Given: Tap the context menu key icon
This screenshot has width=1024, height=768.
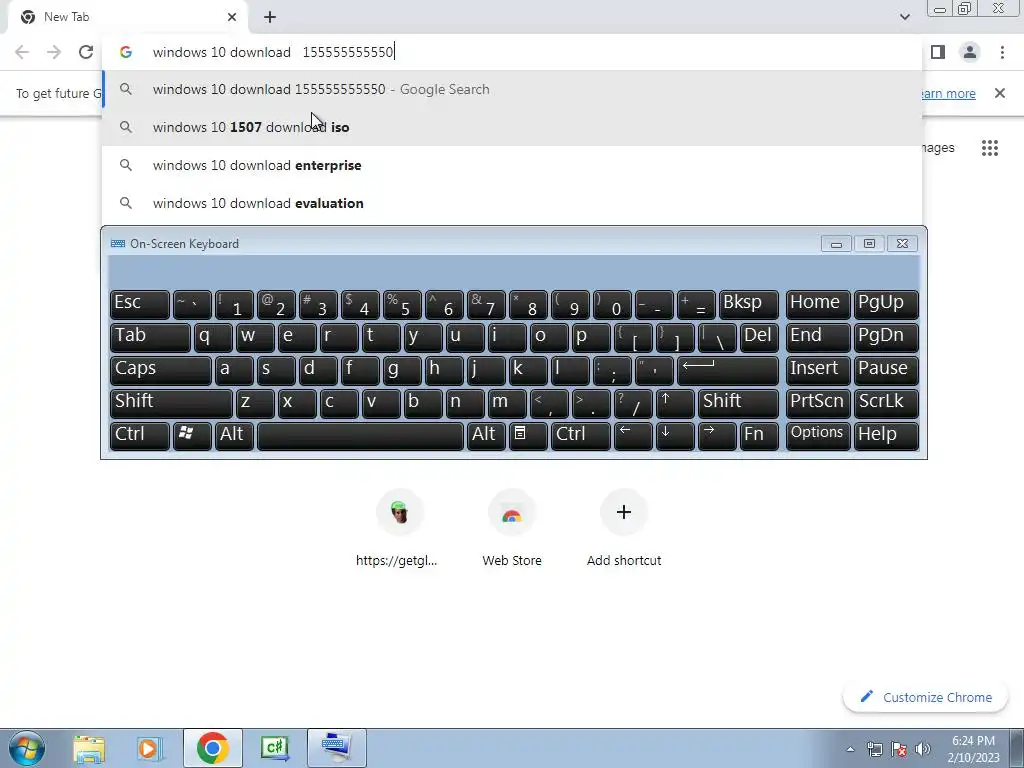Looking at the screenshot, I should pos(528,436).
